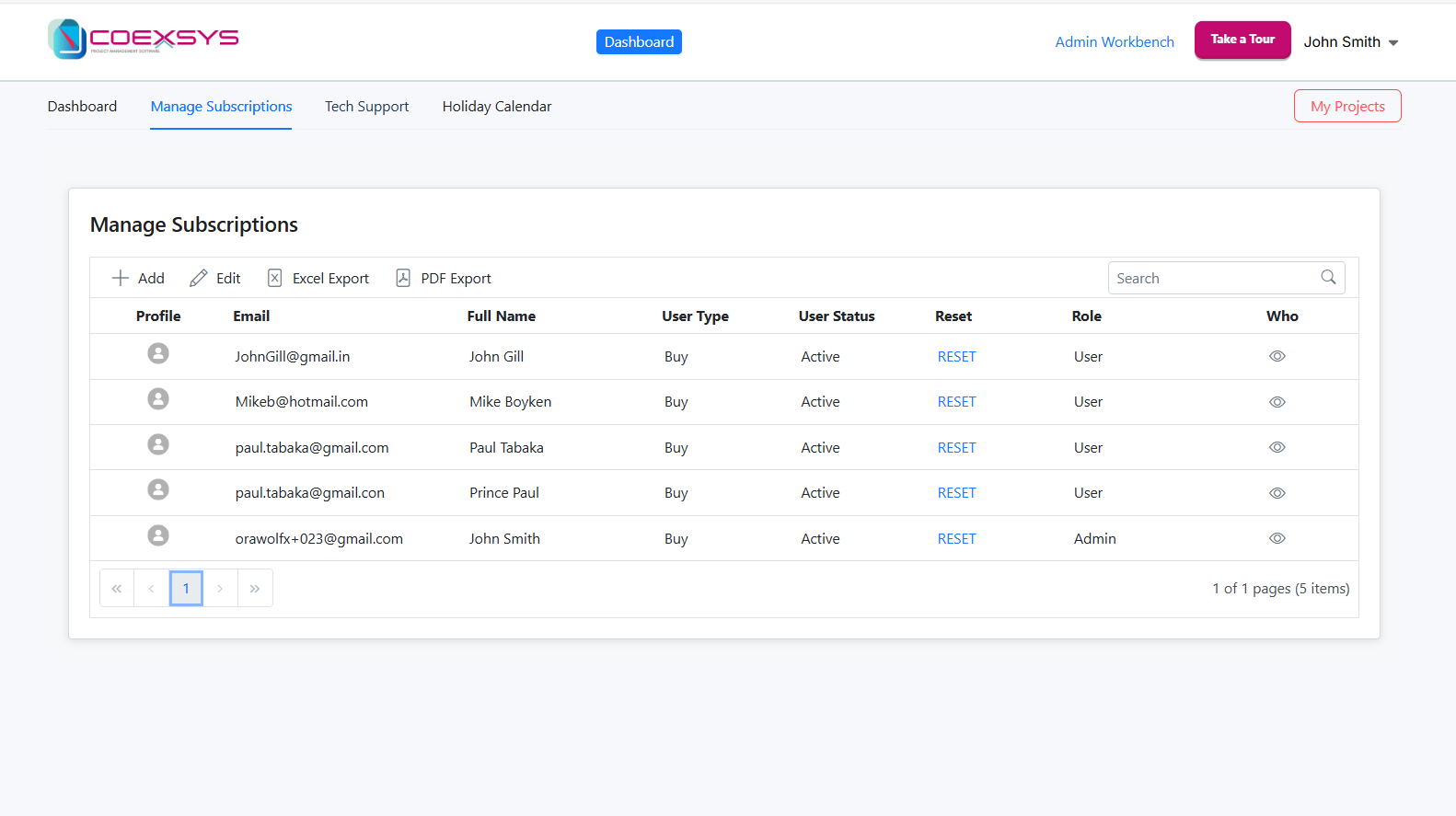The width and height of the screenshot is (1456, 816).
Task: Click the Edit pencil icon
Action: [198, 278]
